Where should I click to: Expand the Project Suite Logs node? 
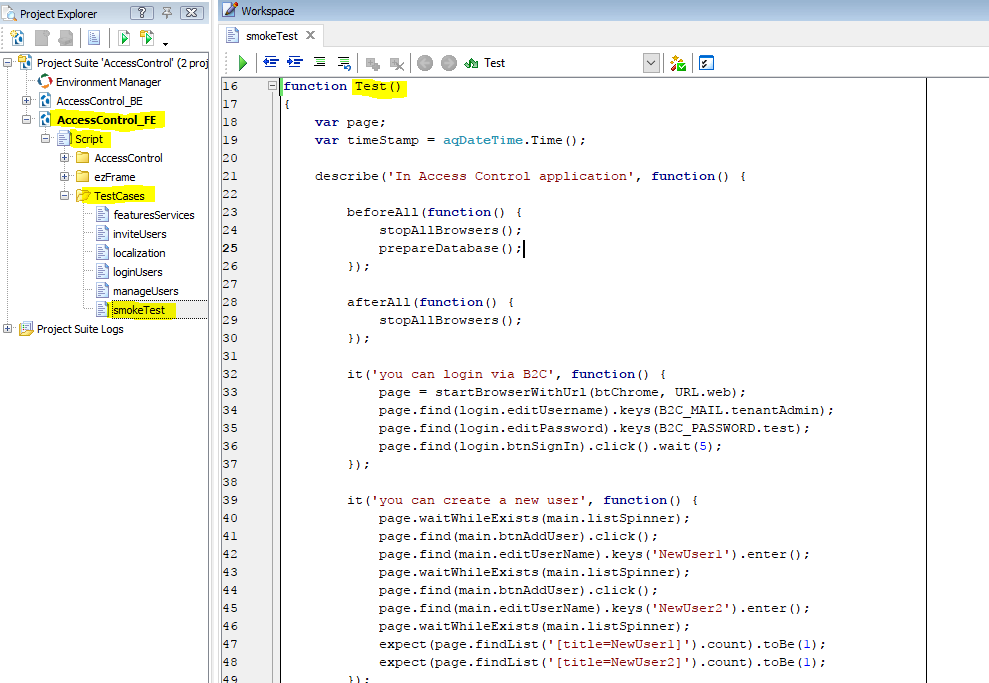click(x=8, y=329)
